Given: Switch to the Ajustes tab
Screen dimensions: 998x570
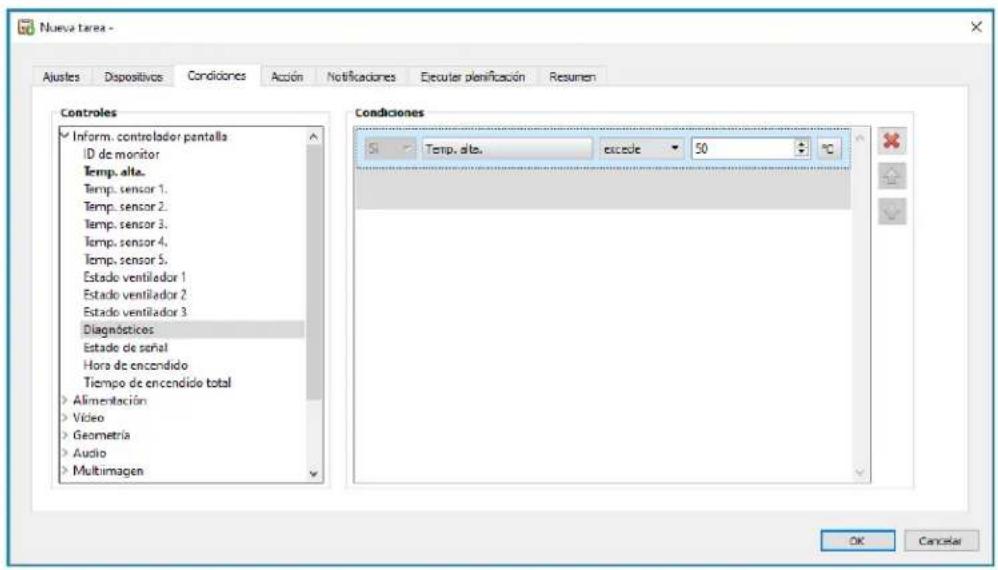Looking at the screenshot, I should point(61,77).
